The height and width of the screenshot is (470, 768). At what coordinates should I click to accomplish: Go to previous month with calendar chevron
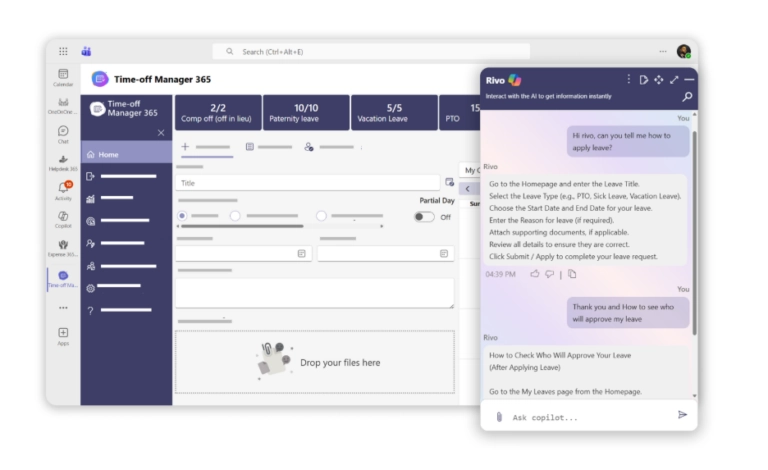point(468,189)
